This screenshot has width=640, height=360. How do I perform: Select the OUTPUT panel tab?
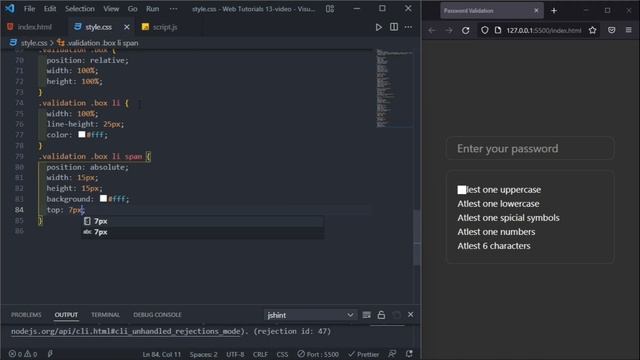pyautogui.click(x=66, y=315)
